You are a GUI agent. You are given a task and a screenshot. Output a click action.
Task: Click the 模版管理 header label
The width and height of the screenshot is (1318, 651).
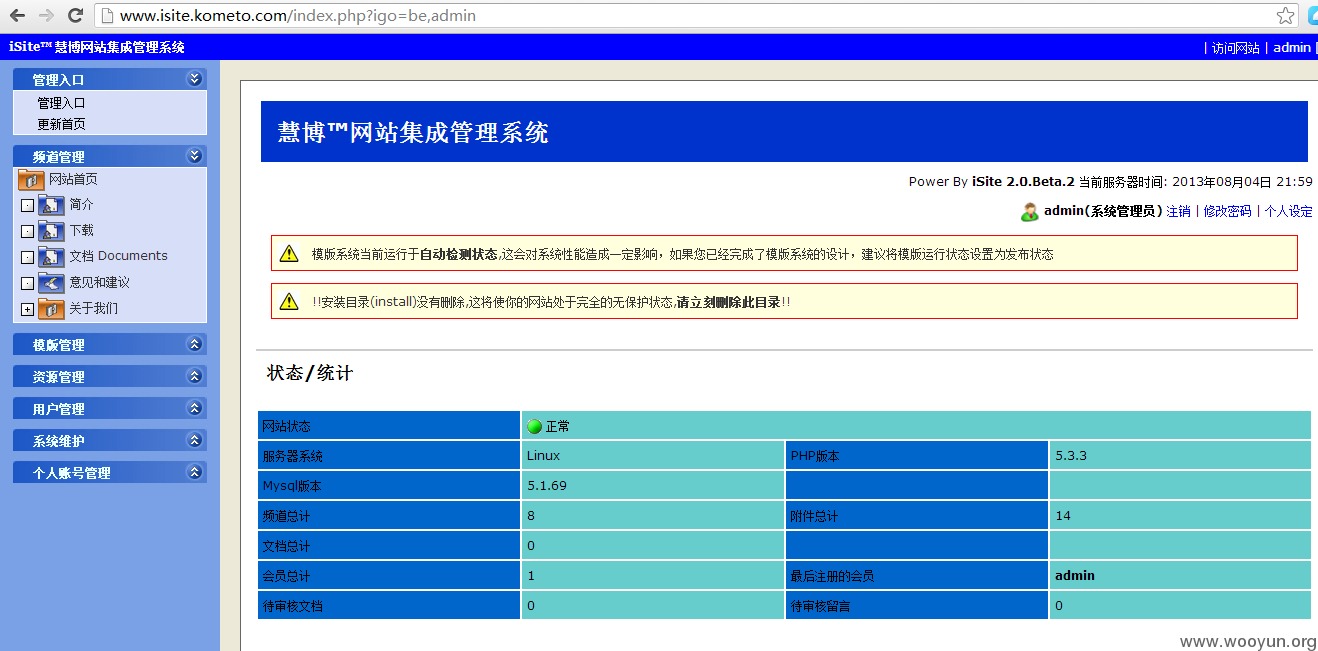(58, 345)
